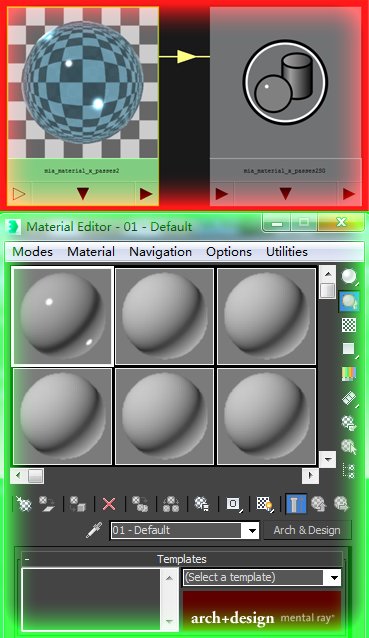This screenshot has height=638, width=369.
Task: Click red X Reset Map/Mtl icon
Action: (109, 504)
